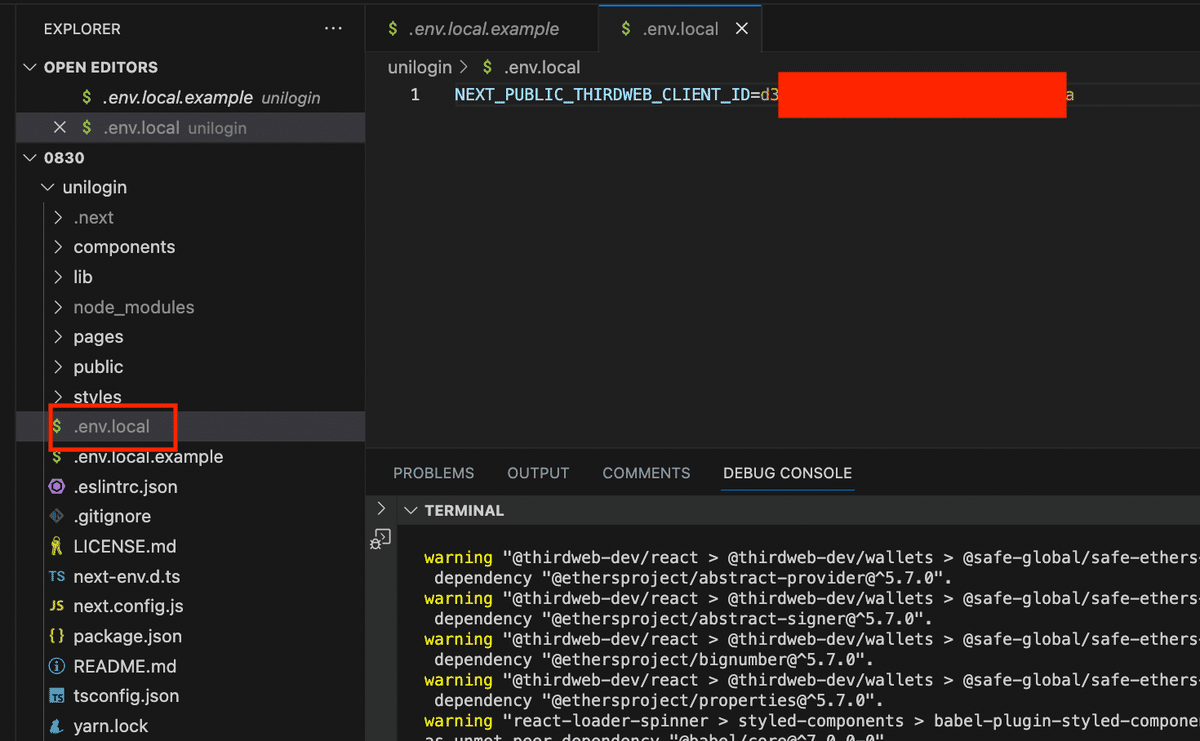This screenshot has width=1200, height=741.
Task: Collapse the TERMINAL section
Action: coord(409,511)
